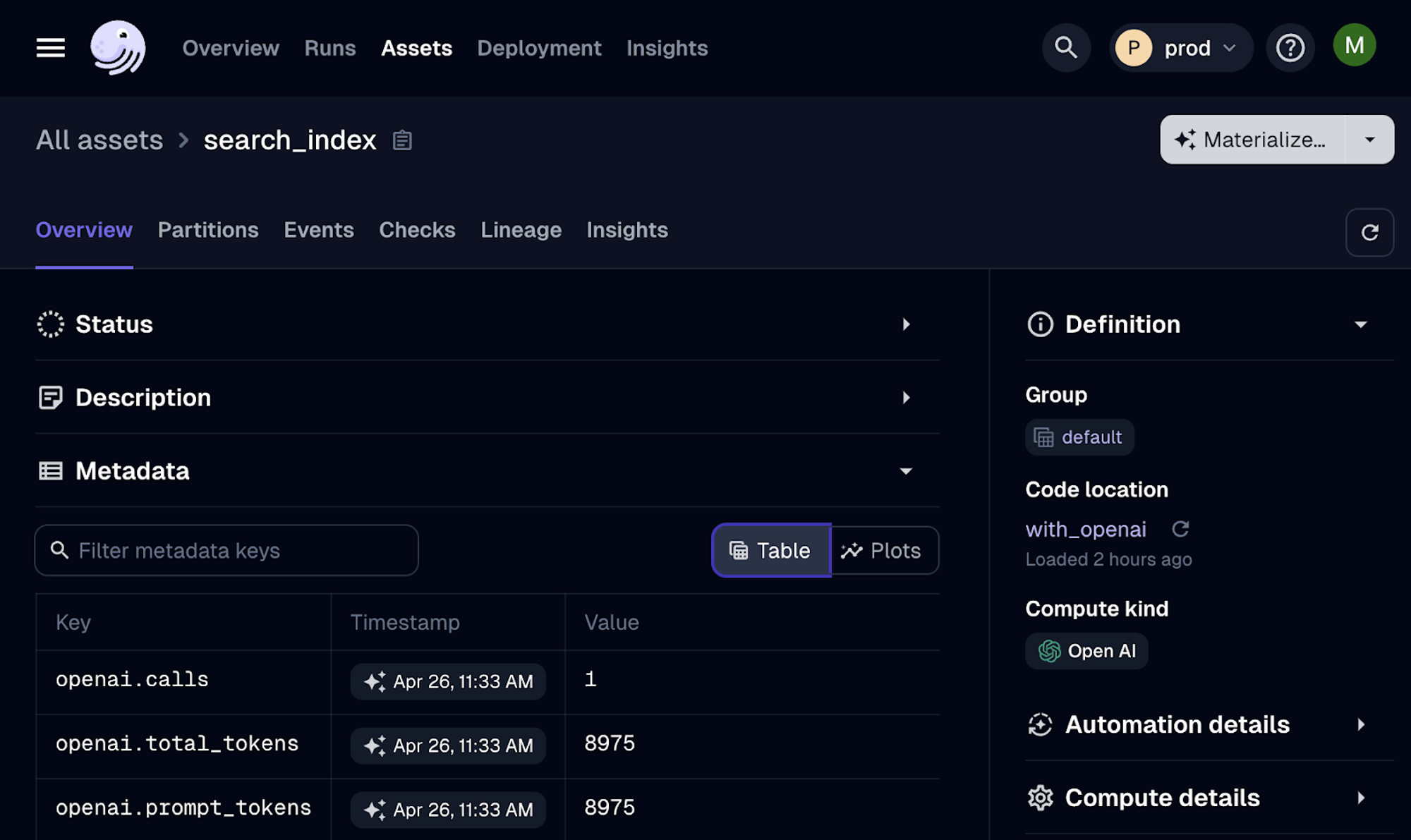The height and width of the screenshot is (840, 1411).
Task: Open Deployment in the top navigation
Action: (x=539, y=48)
